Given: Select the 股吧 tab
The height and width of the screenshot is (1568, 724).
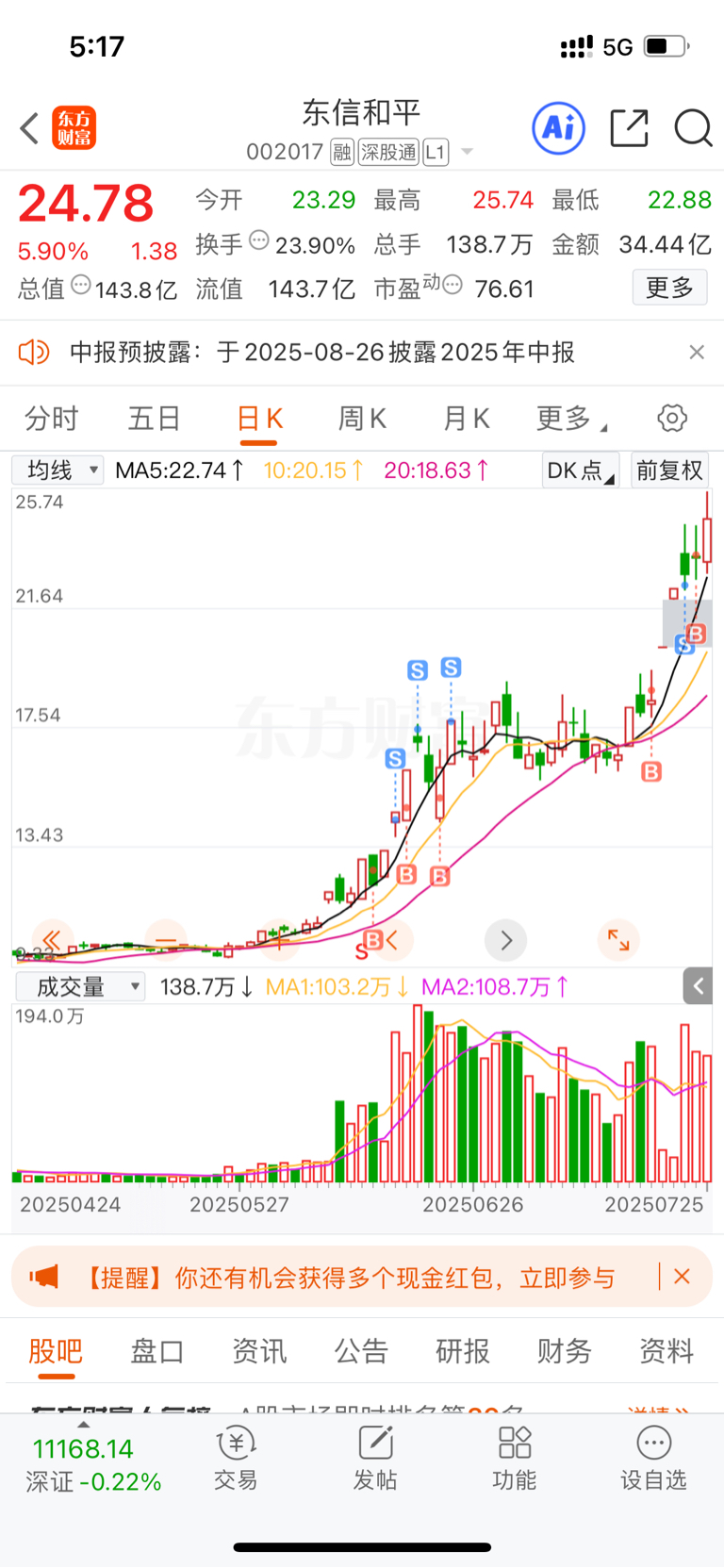Looking at the screenshot, I should point(56,1351).
